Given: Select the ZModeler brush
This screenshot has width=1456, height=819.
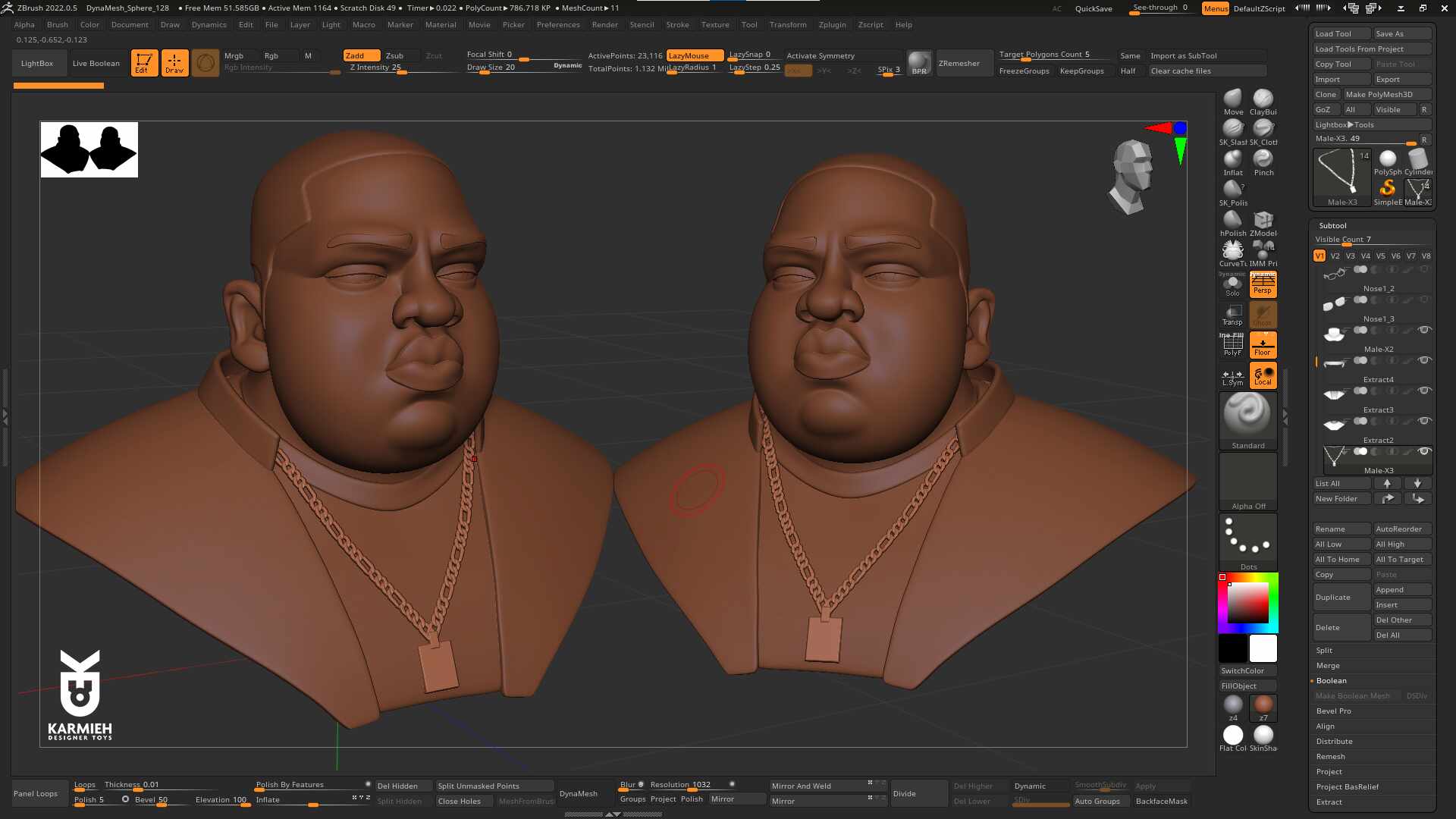Looking at the screenshot, I should tap(1263, 223).
